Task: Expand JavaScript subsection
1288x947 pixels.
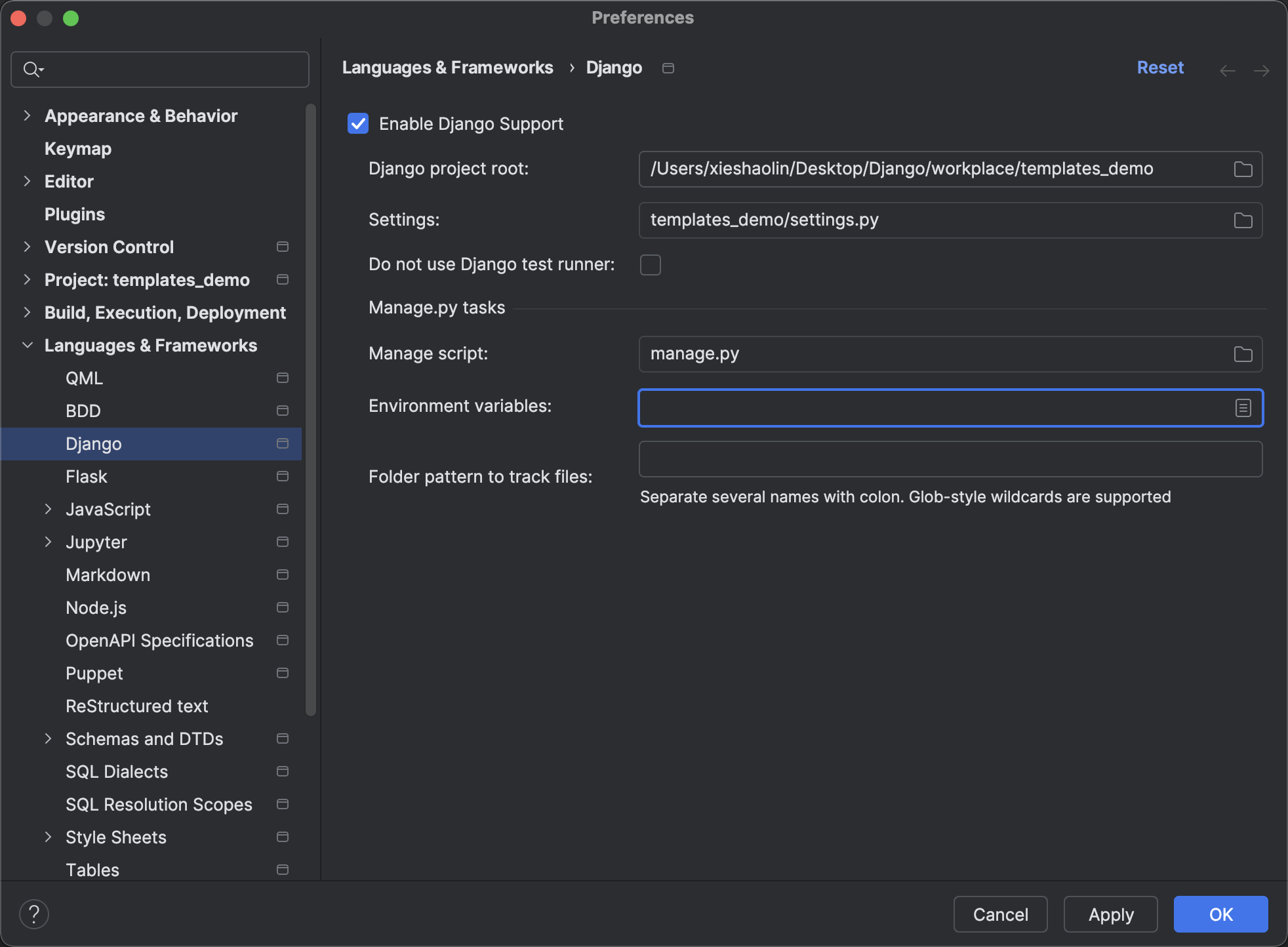Action: point(48,509)
